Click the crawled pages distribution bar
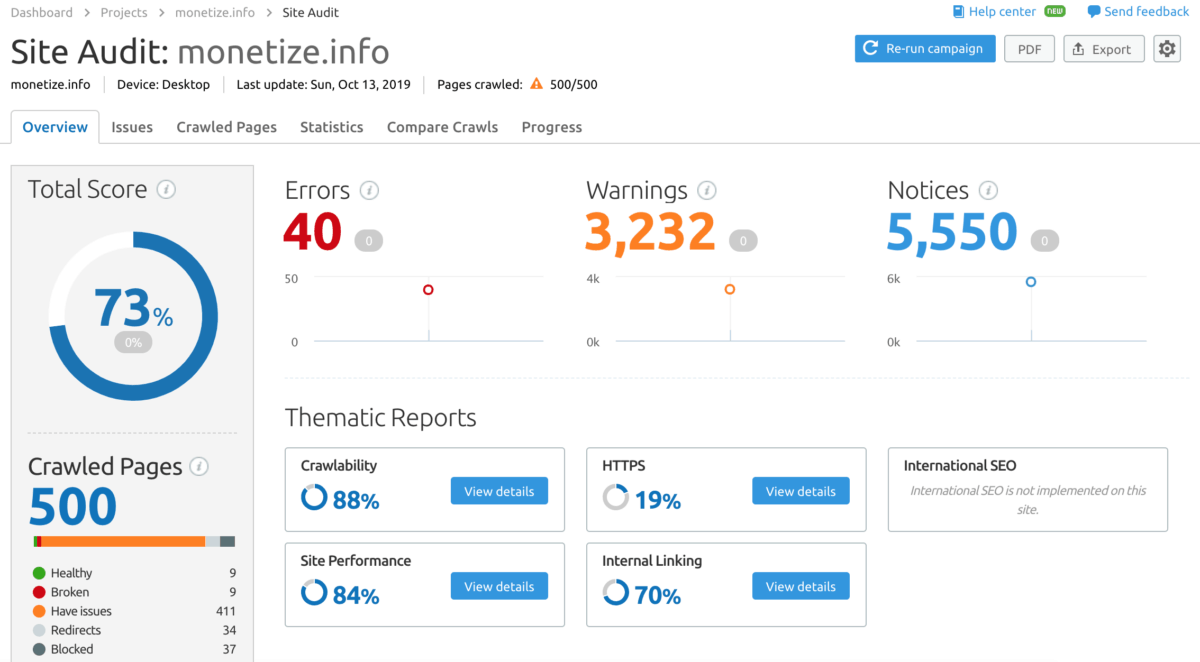 tap(134, 541)
